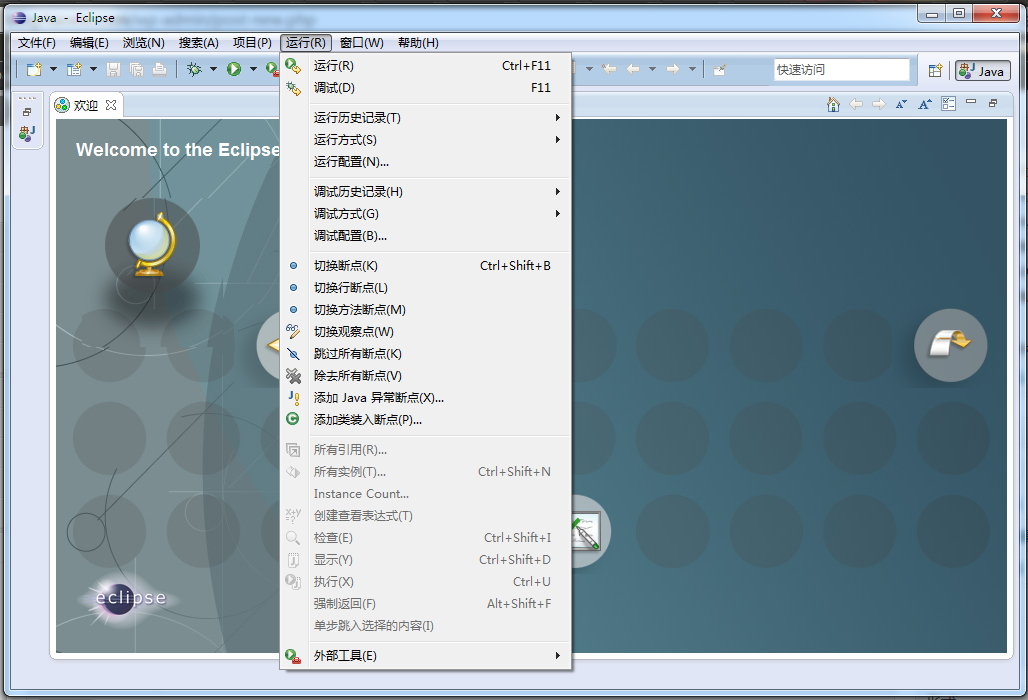Click the Java perspective button
Image resolution: width=1028 pixels, height=700 pixels.
tap(982, 70)
